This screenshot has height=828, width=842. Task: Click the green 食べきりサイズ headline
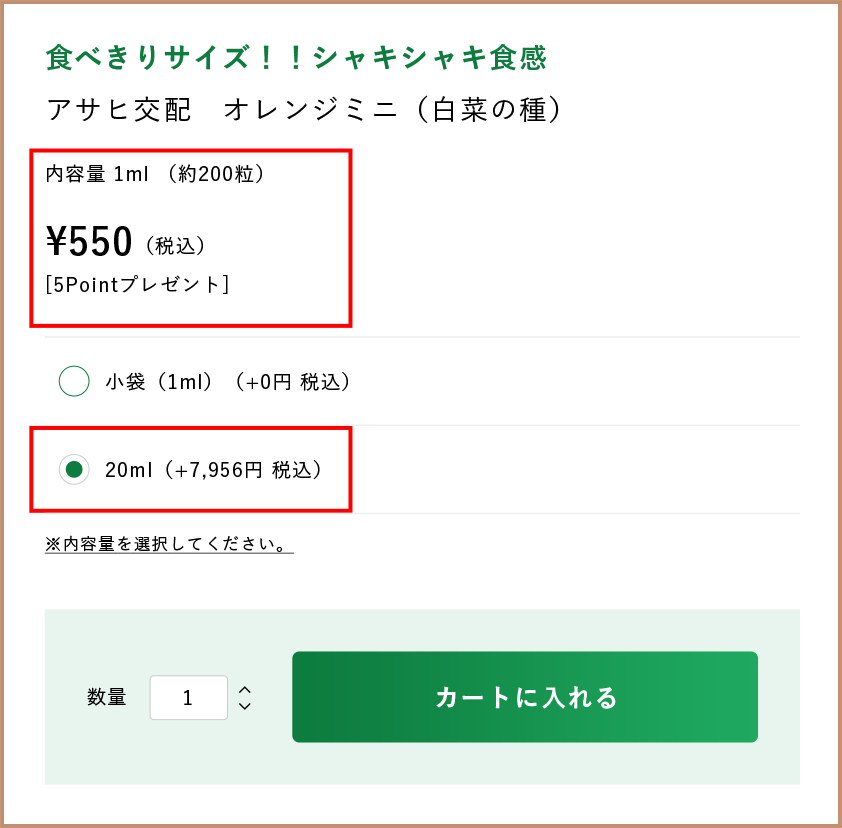point(296,58)
